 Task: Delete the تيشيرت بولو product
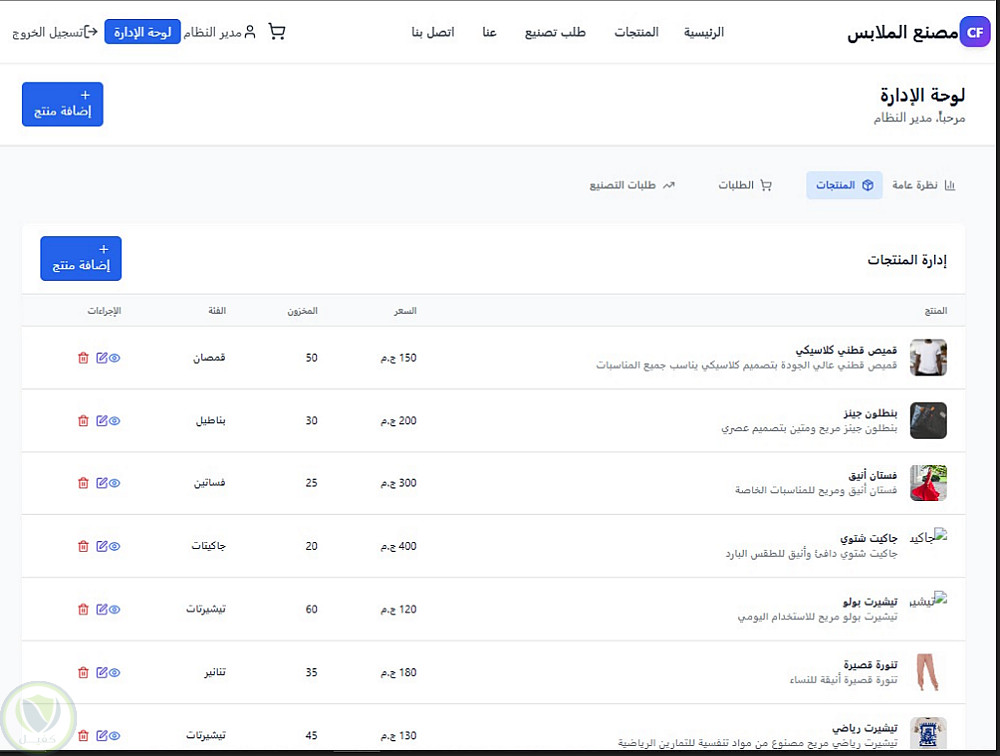click(83, 609)
